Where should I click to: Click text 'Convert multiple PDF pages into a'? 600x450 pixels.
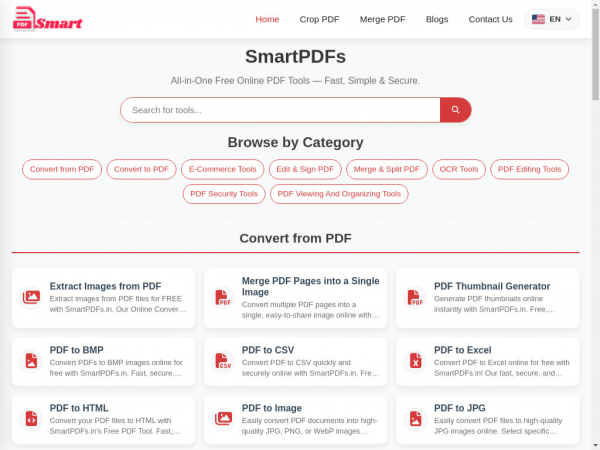(299, 305)
